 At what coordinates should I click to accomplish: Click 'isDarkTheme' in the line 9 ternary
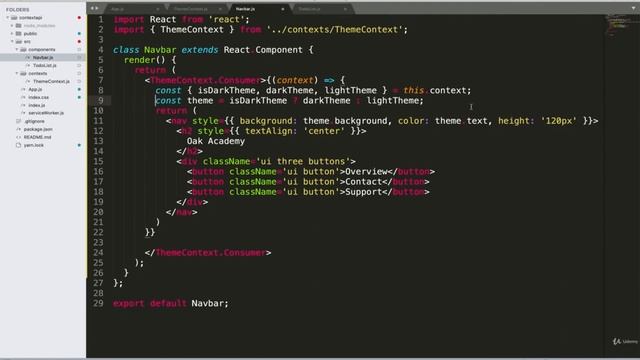coord(258,100)
